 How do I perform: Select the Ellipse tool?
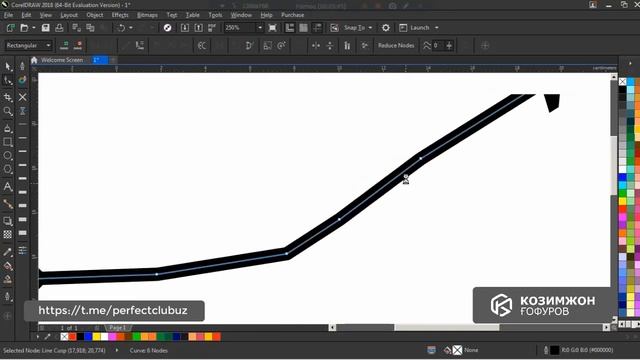tap(8, 156)
